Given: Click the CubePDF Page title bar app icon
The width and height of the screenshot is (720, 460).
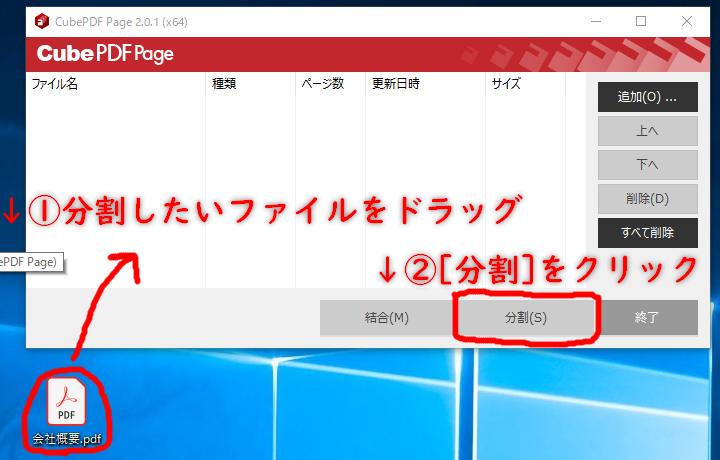Looking at the screenshot, I should (x=42, y=21).
